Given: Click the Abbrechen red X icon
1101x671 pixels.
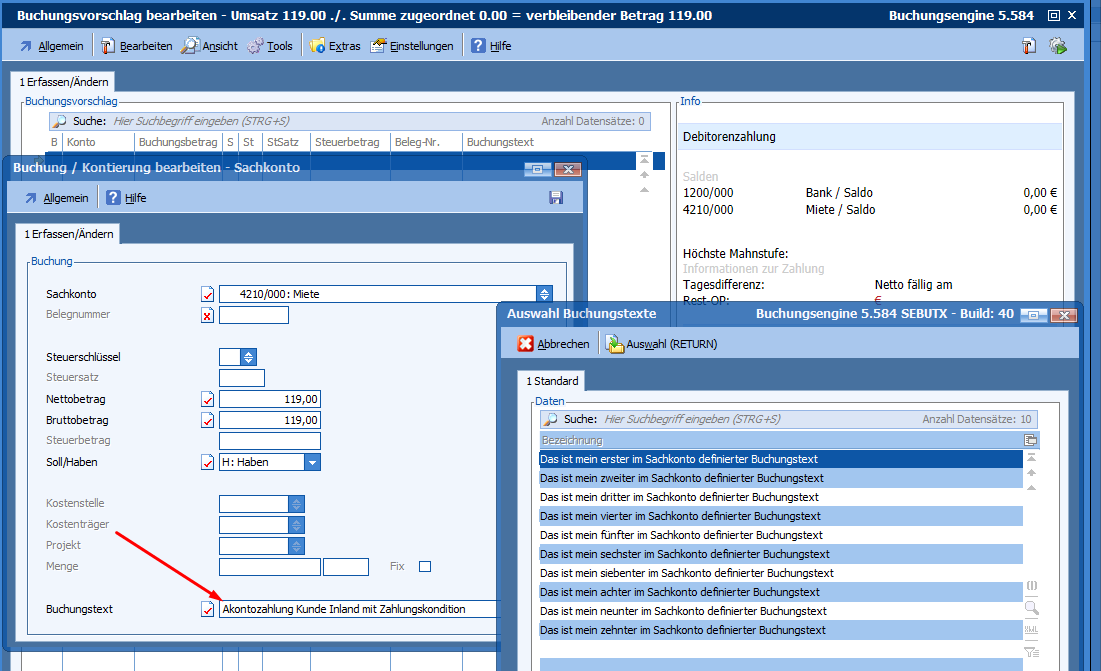Looking at the screenshot, I should pos(526,344).
